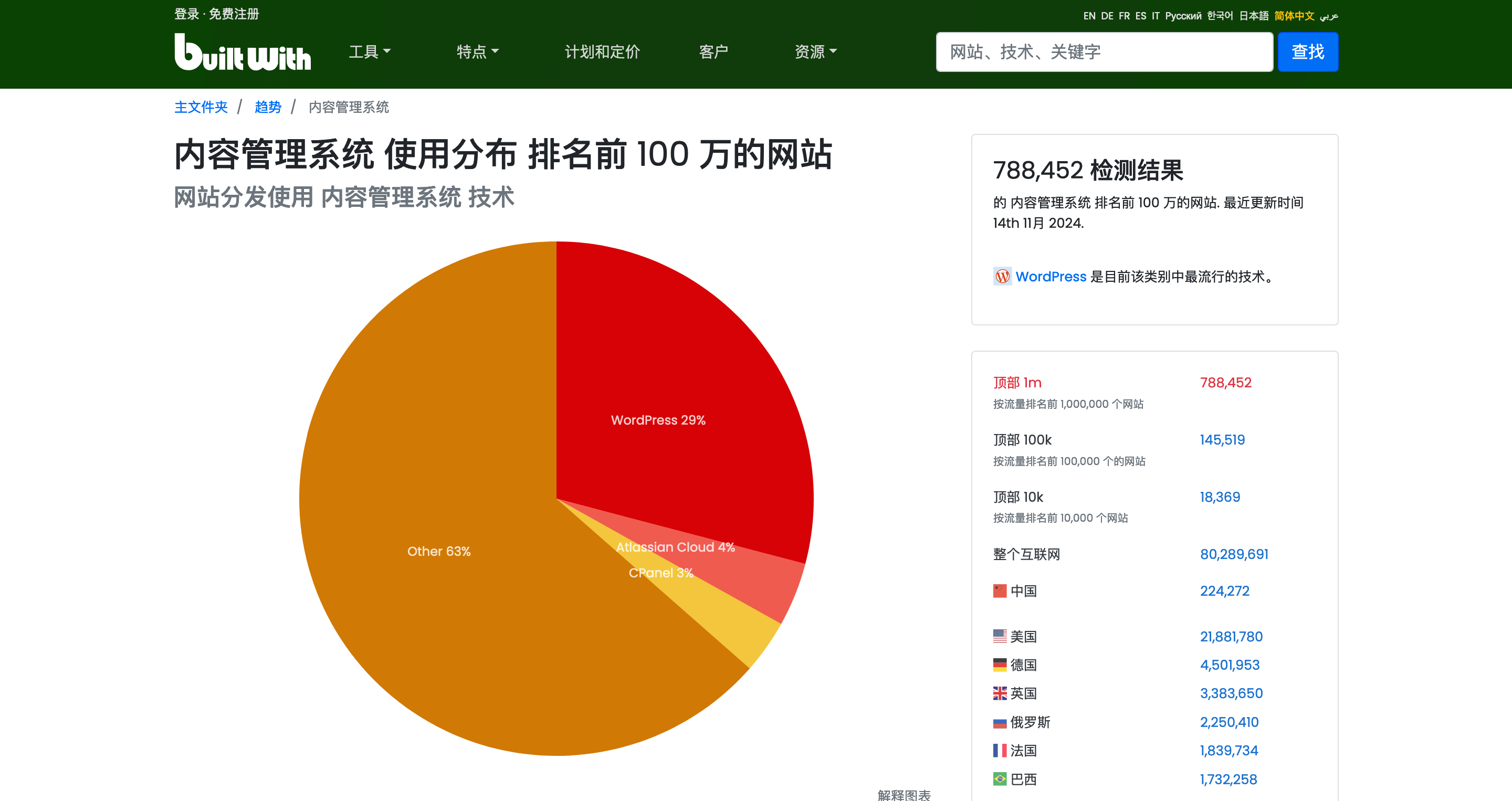Switch language to EN

tap(1089, 16)
